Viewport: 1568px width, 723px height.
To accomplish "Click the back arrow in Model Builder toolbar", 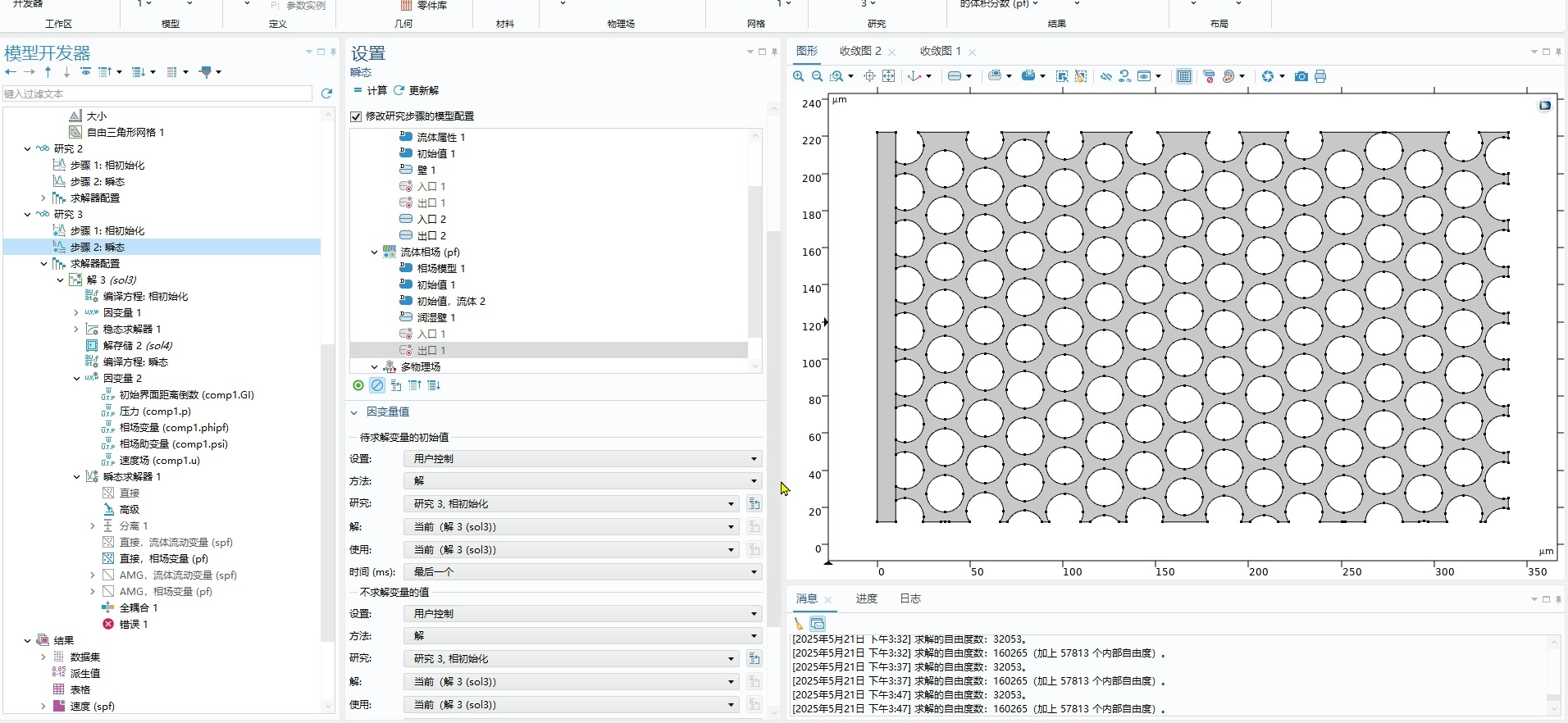I will pyautogui.click(x=11, y=72).
